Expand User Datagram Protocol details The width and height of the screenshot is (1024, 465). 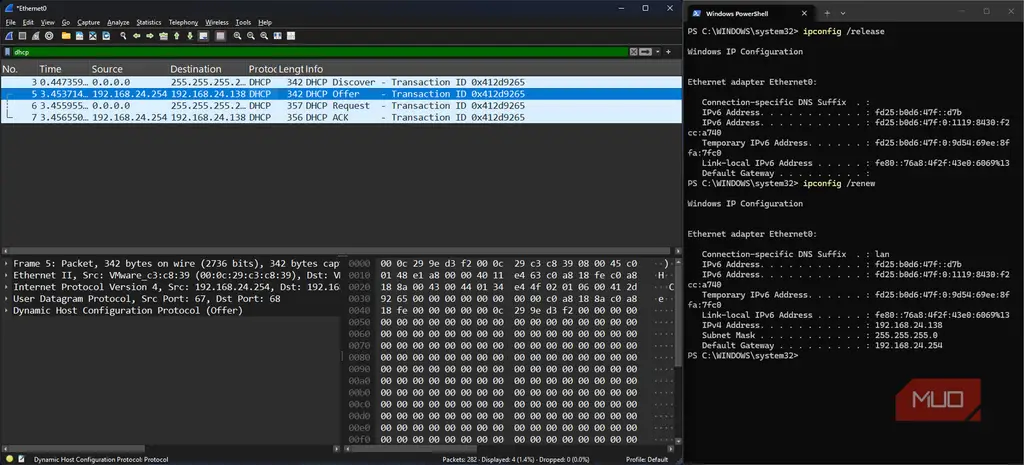click(x=7, y=299)
